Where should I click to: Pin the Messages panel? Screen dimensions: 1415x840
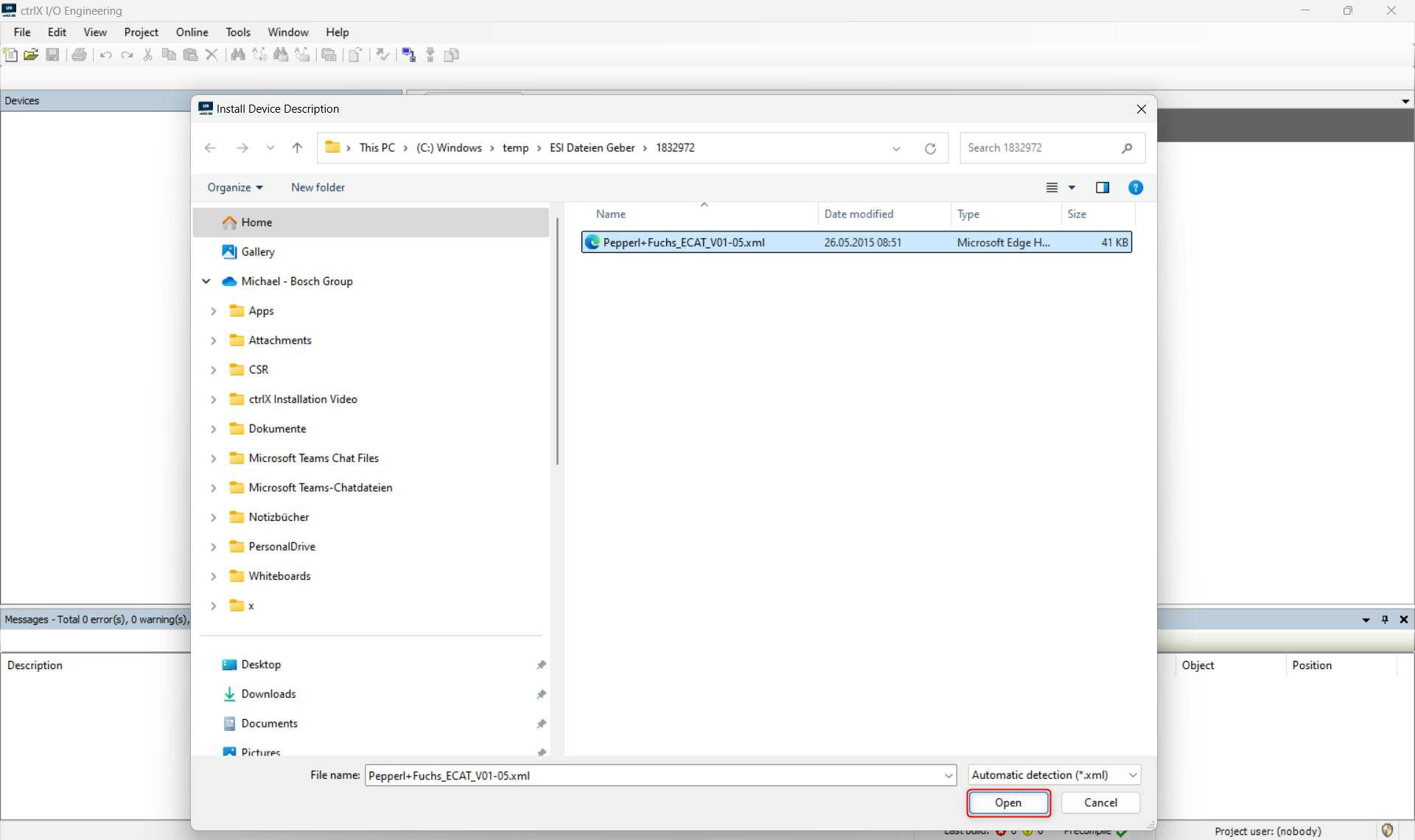tap(1385, 620)
